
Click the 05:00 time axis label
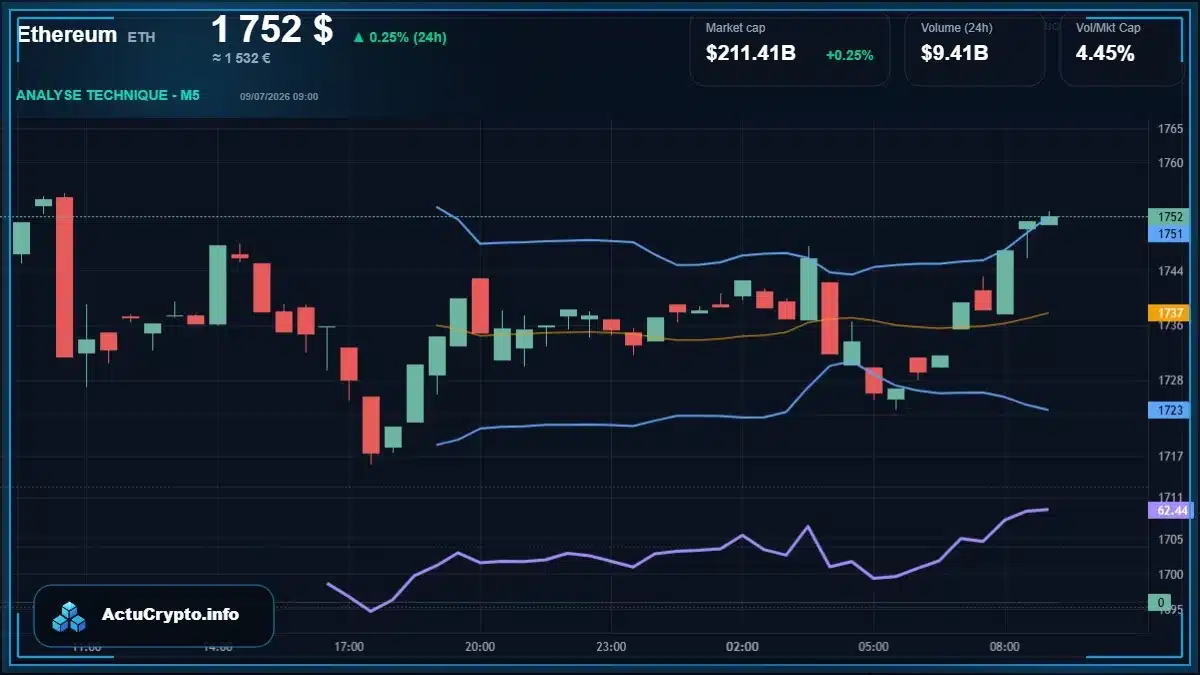coord(873,647)
